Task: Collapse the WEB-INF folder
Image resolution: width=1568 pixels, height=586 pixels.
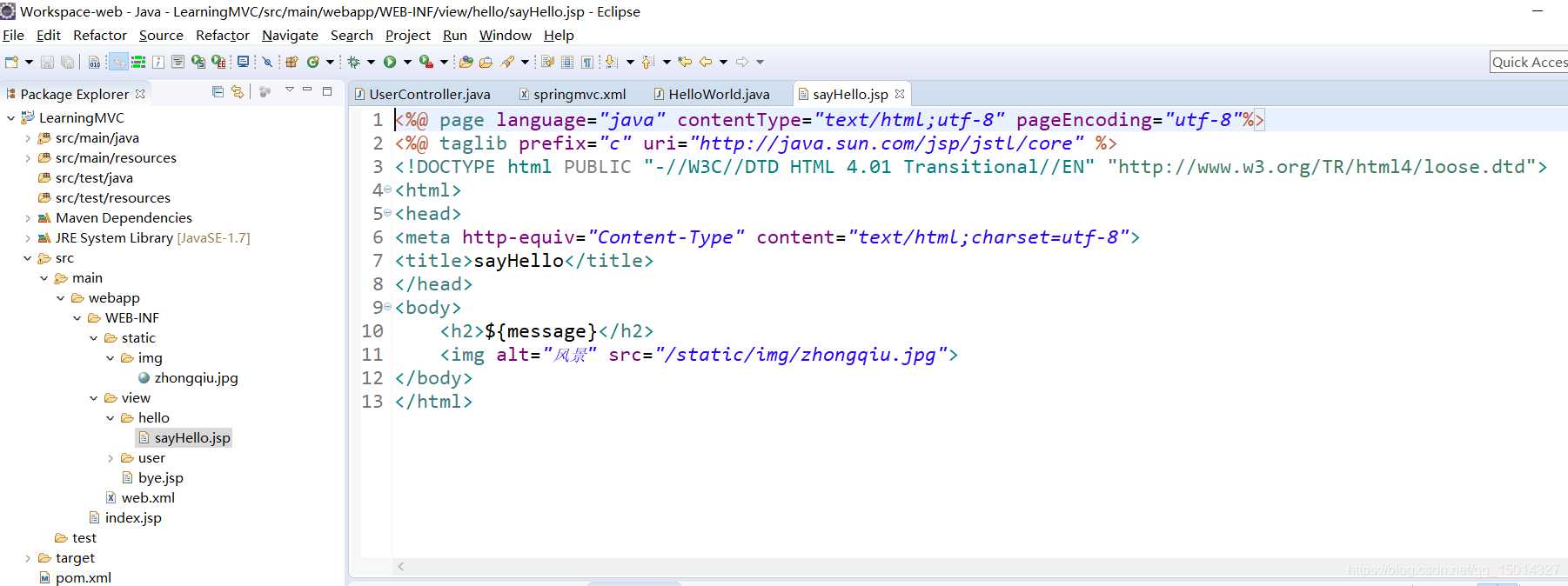Action: [x=77, y=318]
